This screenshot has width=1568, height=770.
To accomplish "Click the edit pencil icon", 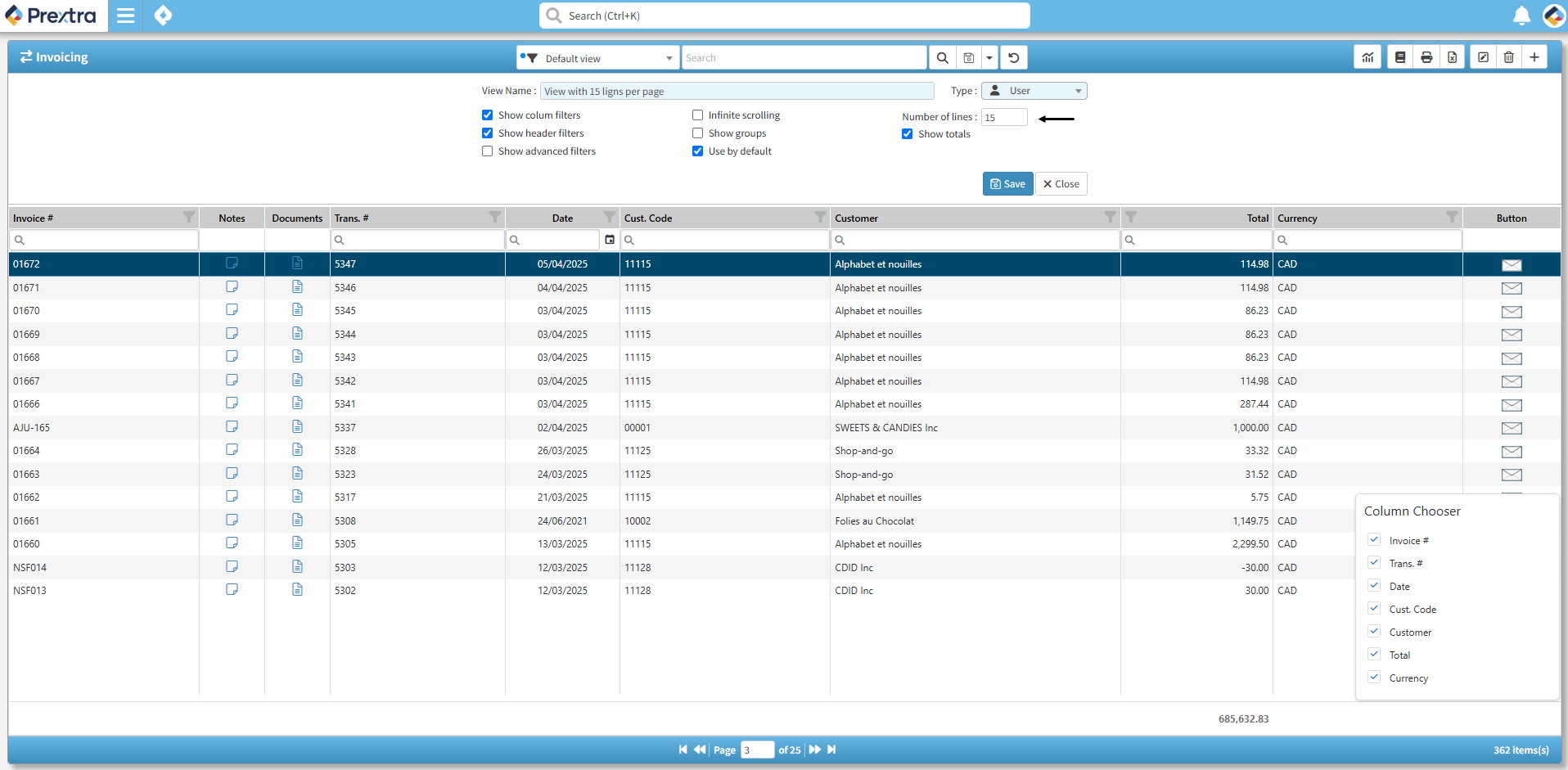I will point(1483,57).
